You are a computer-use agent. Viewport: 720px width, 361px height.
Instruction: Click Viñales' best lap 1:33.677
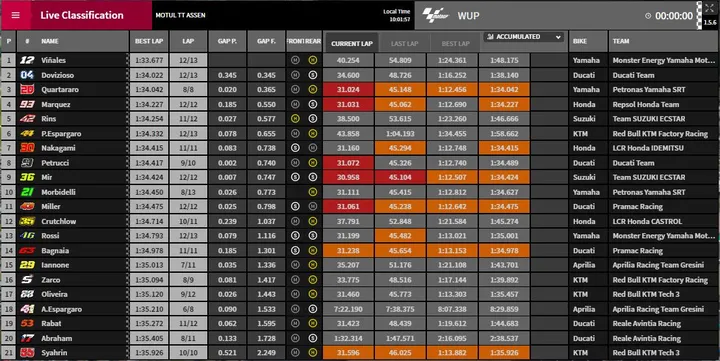click(x=149, y=60)
